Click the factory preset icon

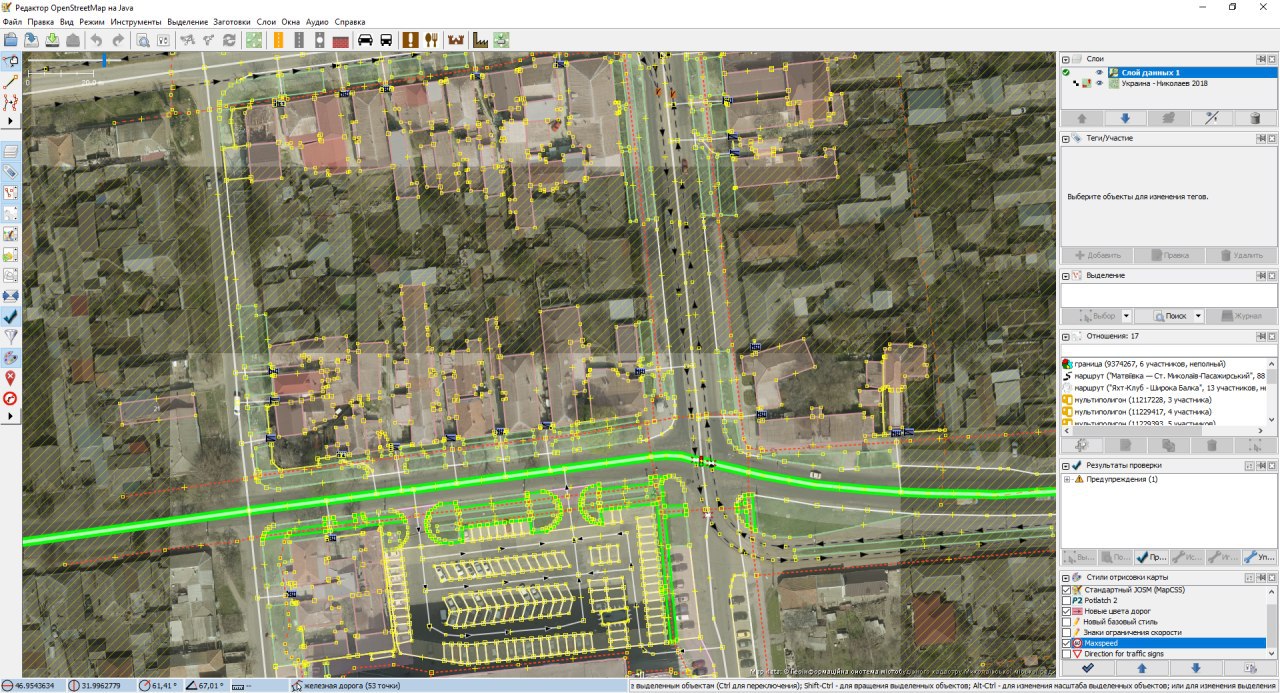coord(480,40)
